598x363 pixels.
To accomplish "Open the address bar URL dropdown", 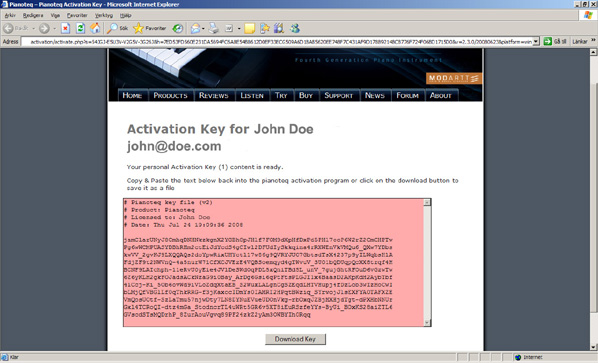I will click(x=536, y=41).
